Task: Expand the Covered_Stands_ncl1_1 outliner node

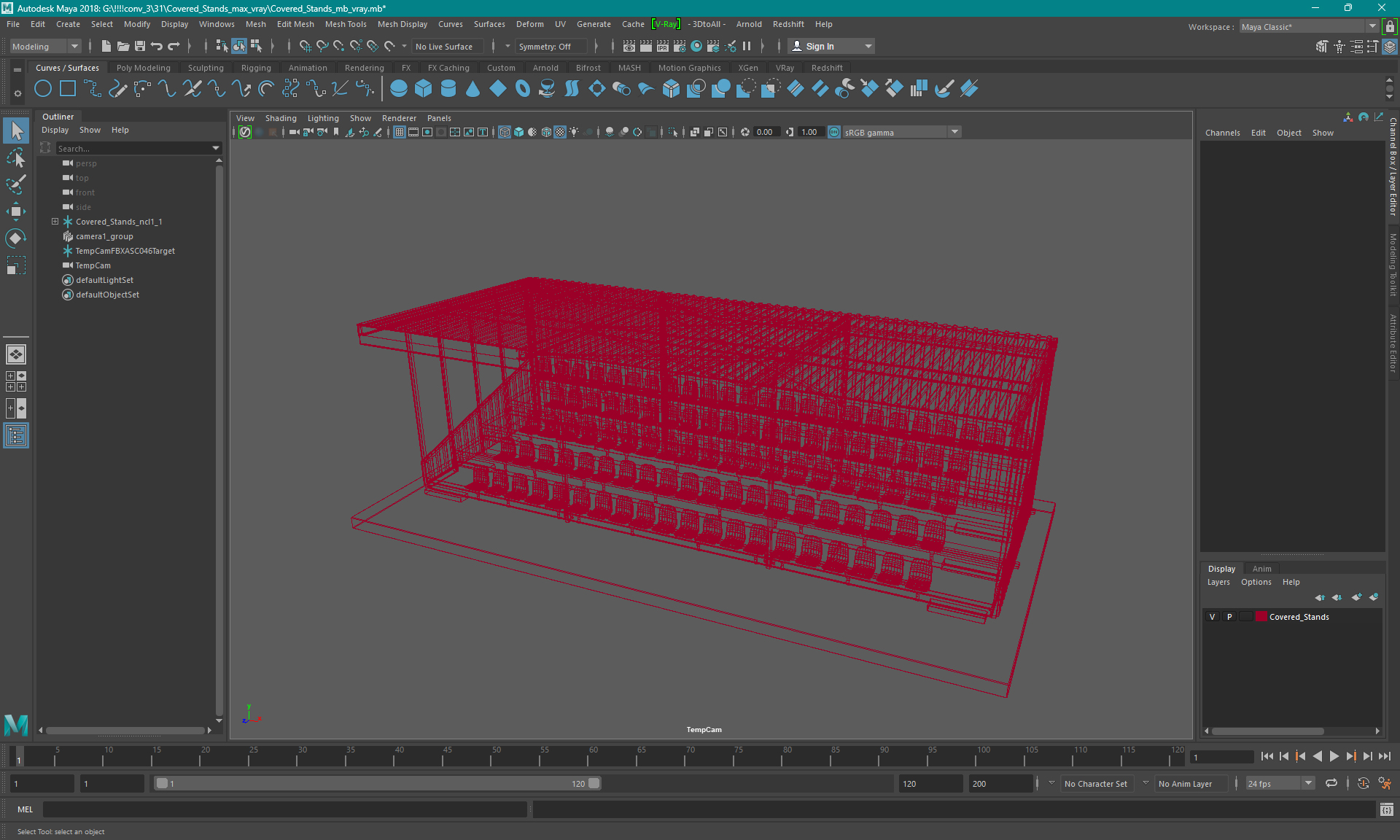Action: coord(55,222)
